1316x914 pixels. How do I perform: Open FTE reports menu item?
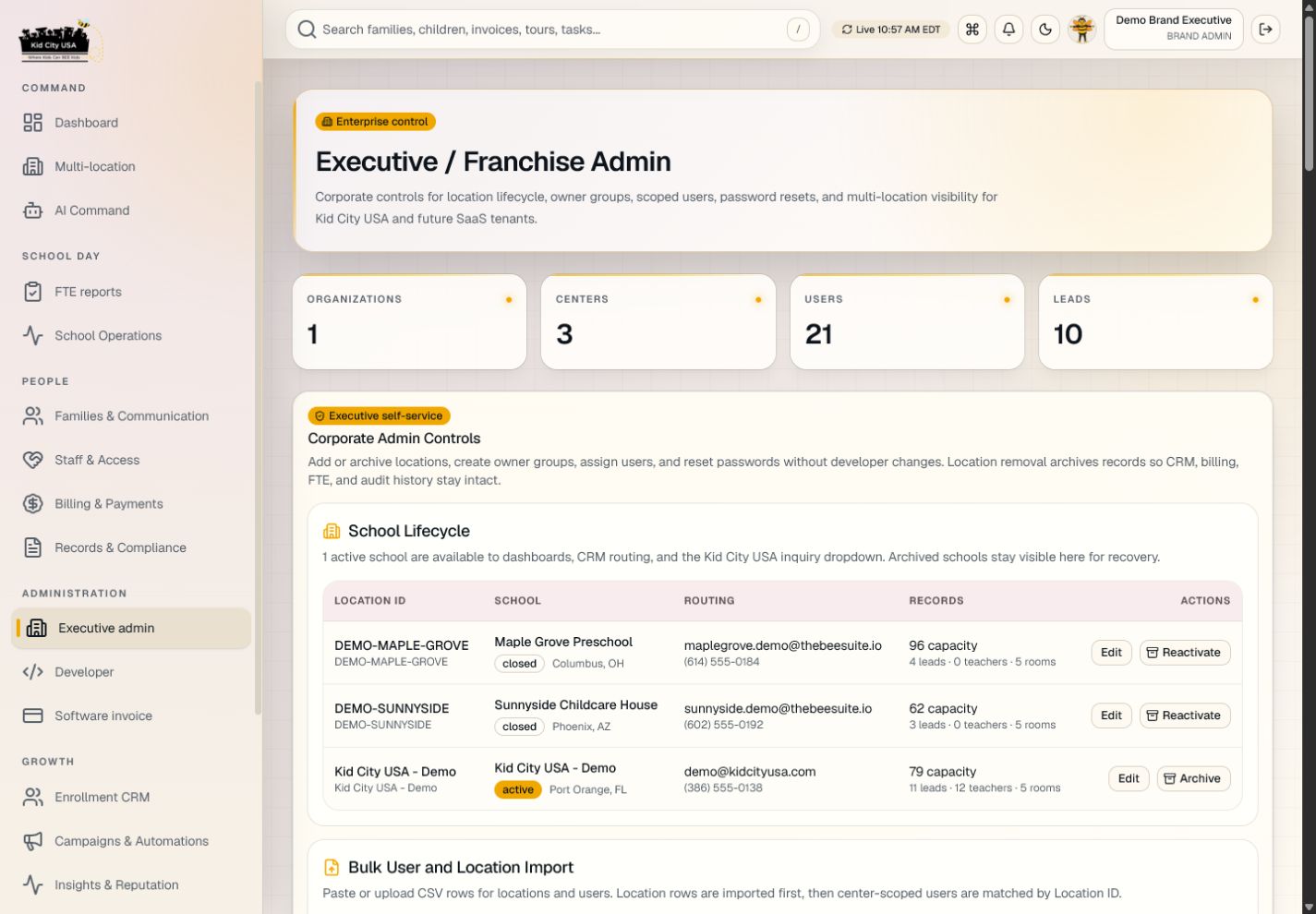click(131, 292)
